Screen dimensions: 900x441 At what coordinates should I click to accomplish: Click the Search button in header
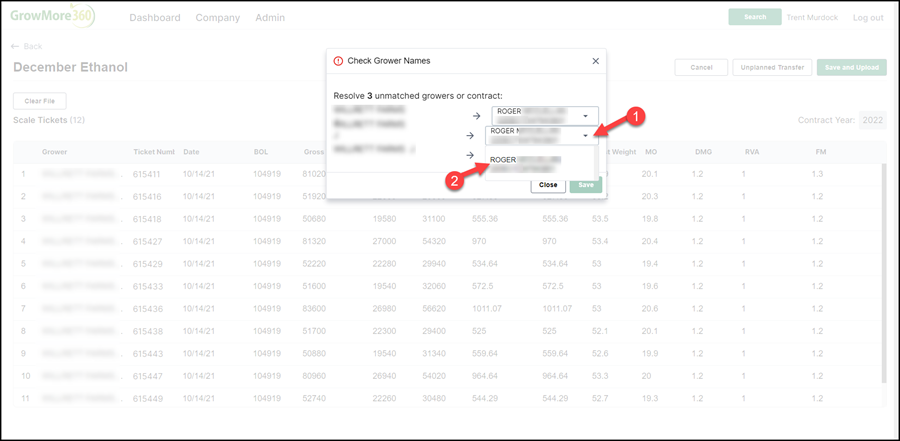click(755, 17)
